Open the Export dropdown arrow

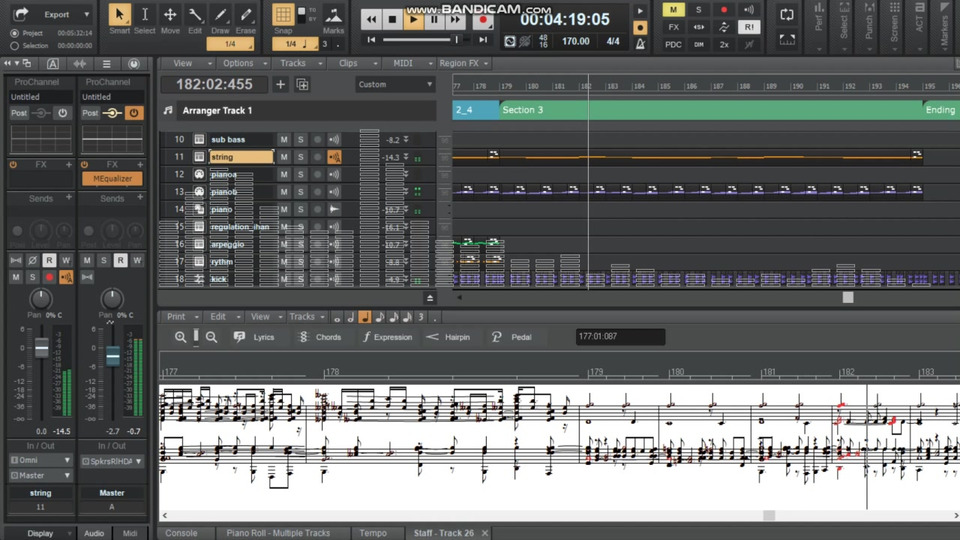(87, 15)
